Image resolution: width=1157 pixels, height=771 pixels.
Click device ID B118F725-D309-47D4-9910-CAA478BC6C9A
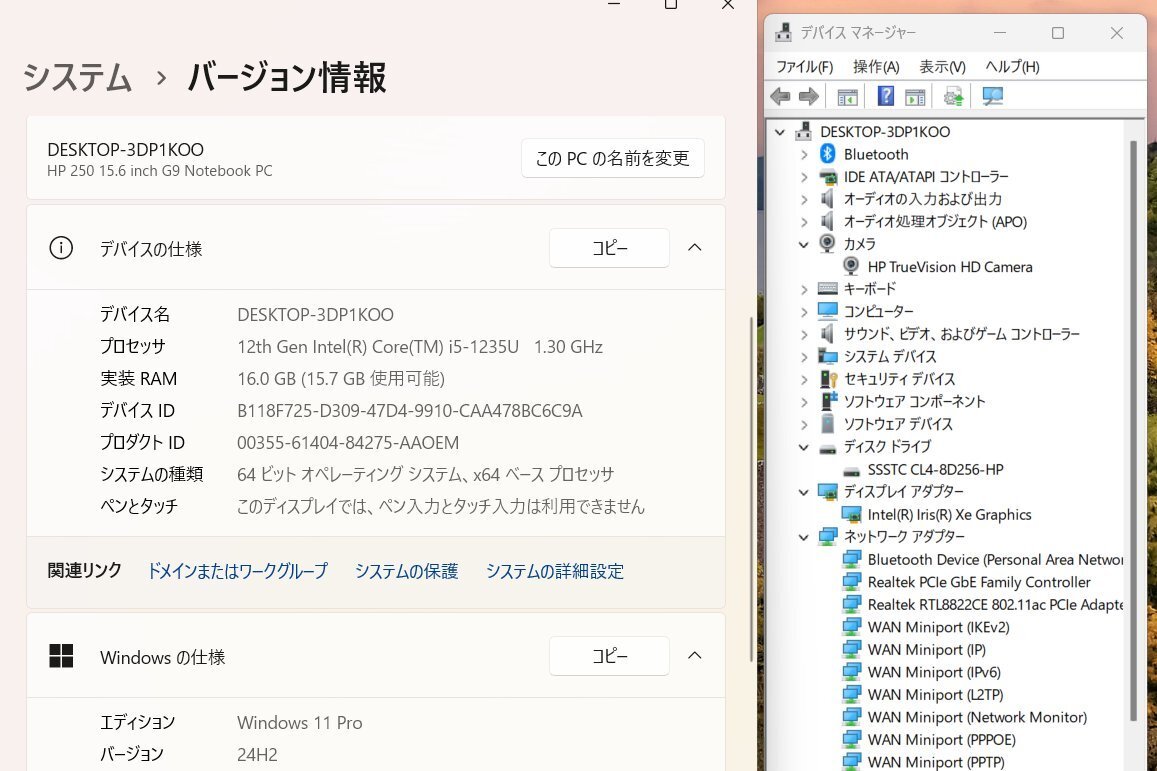(410, 410)
